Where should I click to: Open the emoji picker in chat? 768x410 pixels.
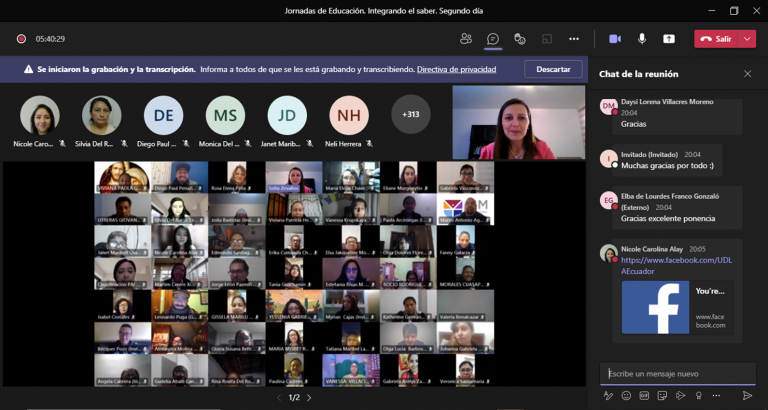pyautogui.click(x=626, y=396)
